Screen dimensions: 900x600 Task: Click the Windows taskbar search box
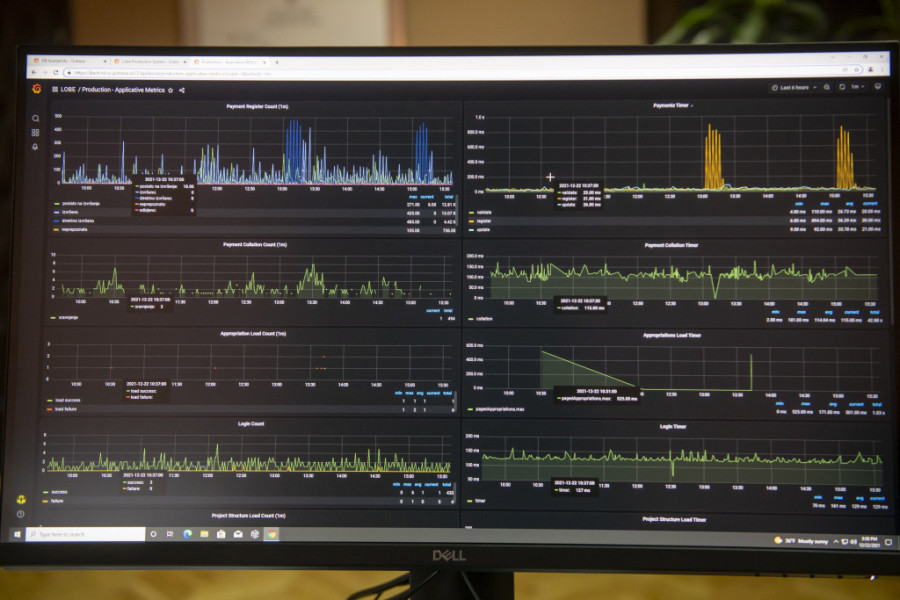pyautogui.click(x=90, y=535)
